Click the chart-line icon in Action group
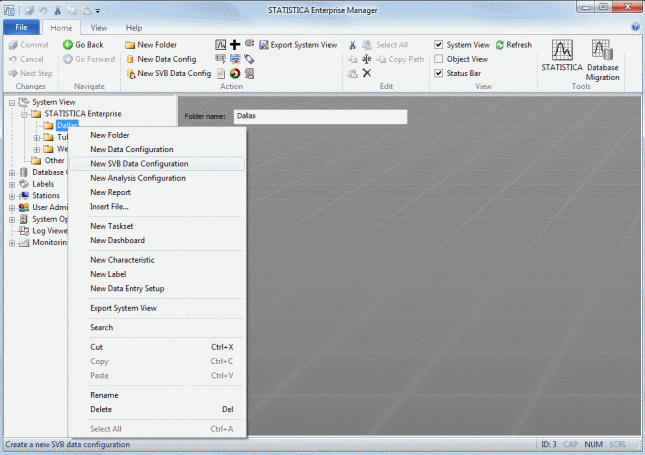This screenshot has width=645, height=455. tap(220, 44)
